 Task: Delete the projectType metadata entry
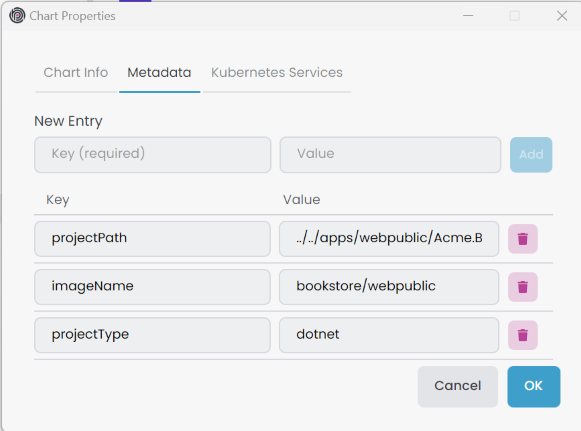(522, 335)
